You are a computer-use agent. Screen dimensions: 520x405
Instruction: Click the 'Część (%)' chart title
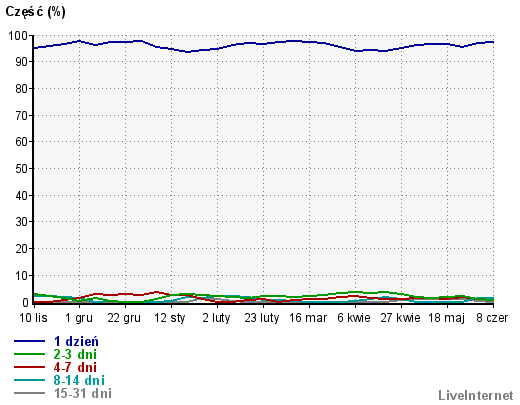pyautogui.click(x=35, y=12)
